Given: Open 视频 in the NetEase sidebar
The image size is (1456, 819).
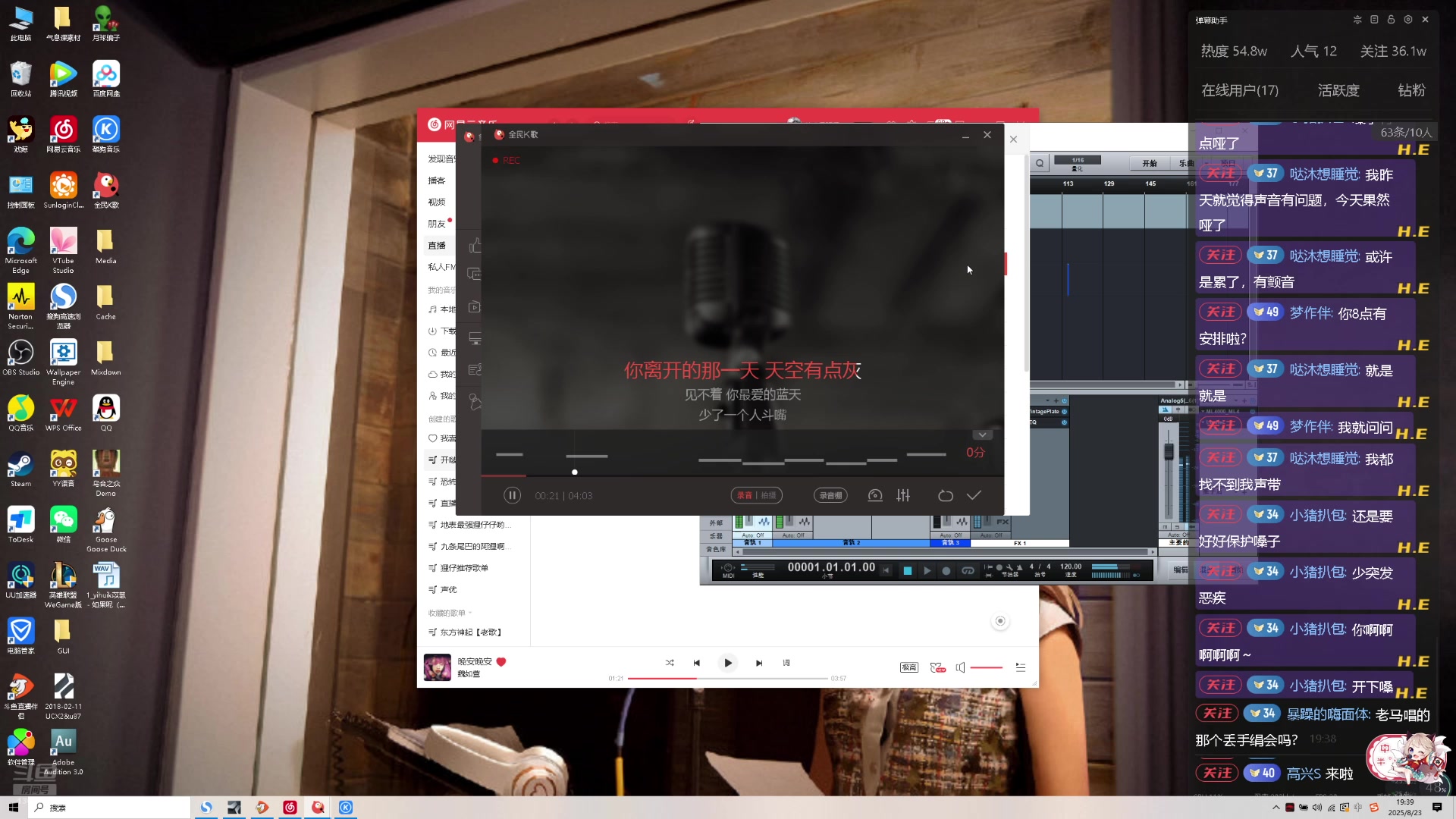Looking at the screenshot, I should tap(437, 202).
